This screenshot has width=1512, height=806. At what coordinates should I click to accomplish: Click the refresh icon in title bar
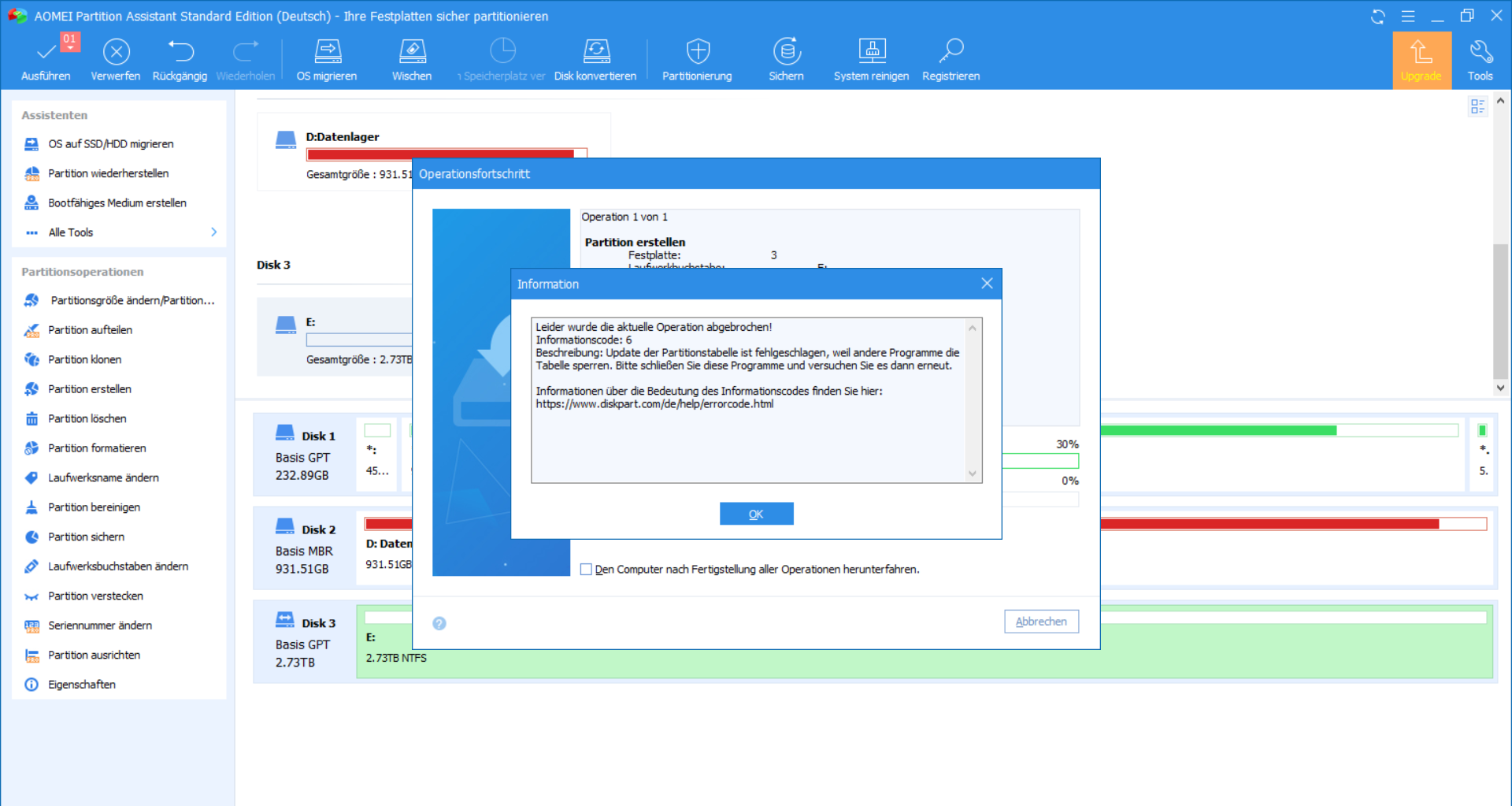[x=1377, y=17]
